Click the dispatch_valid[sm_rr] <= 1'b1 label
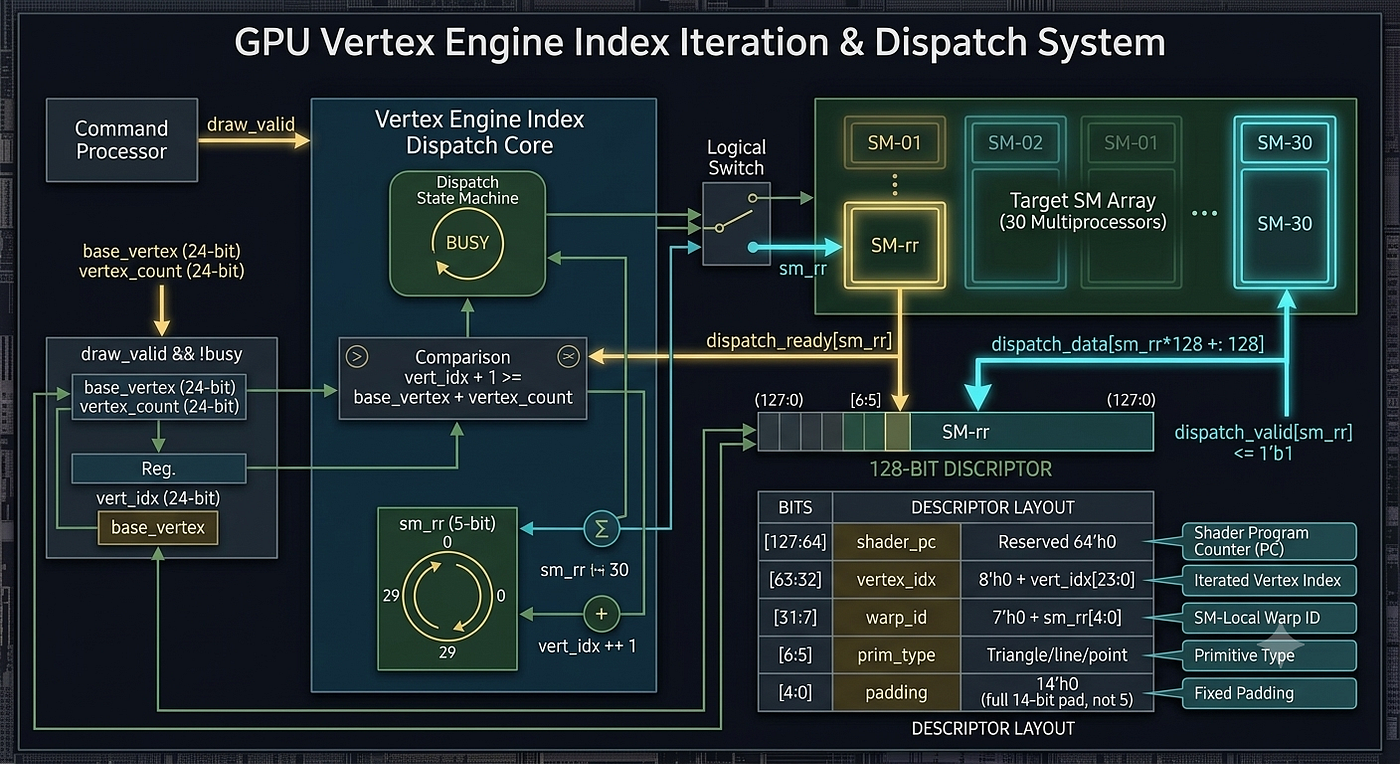1400x764 pixels. coord(1262,443)
